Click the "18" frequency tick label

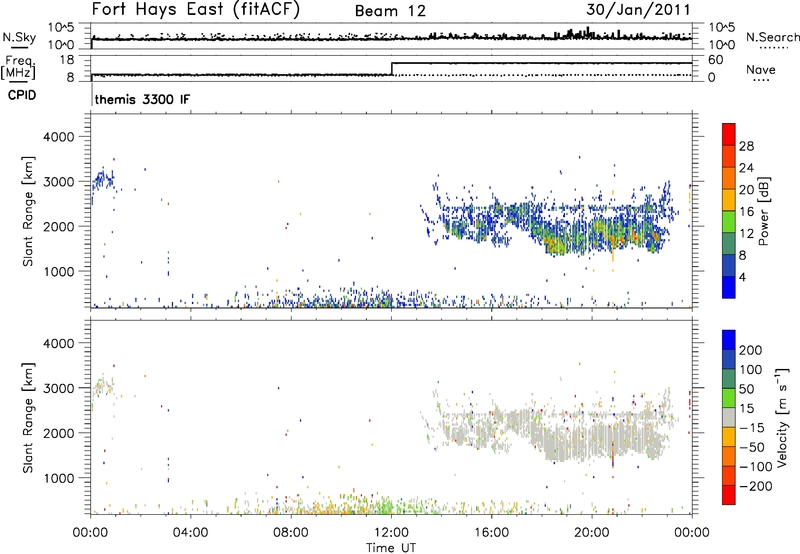[67, 60]
